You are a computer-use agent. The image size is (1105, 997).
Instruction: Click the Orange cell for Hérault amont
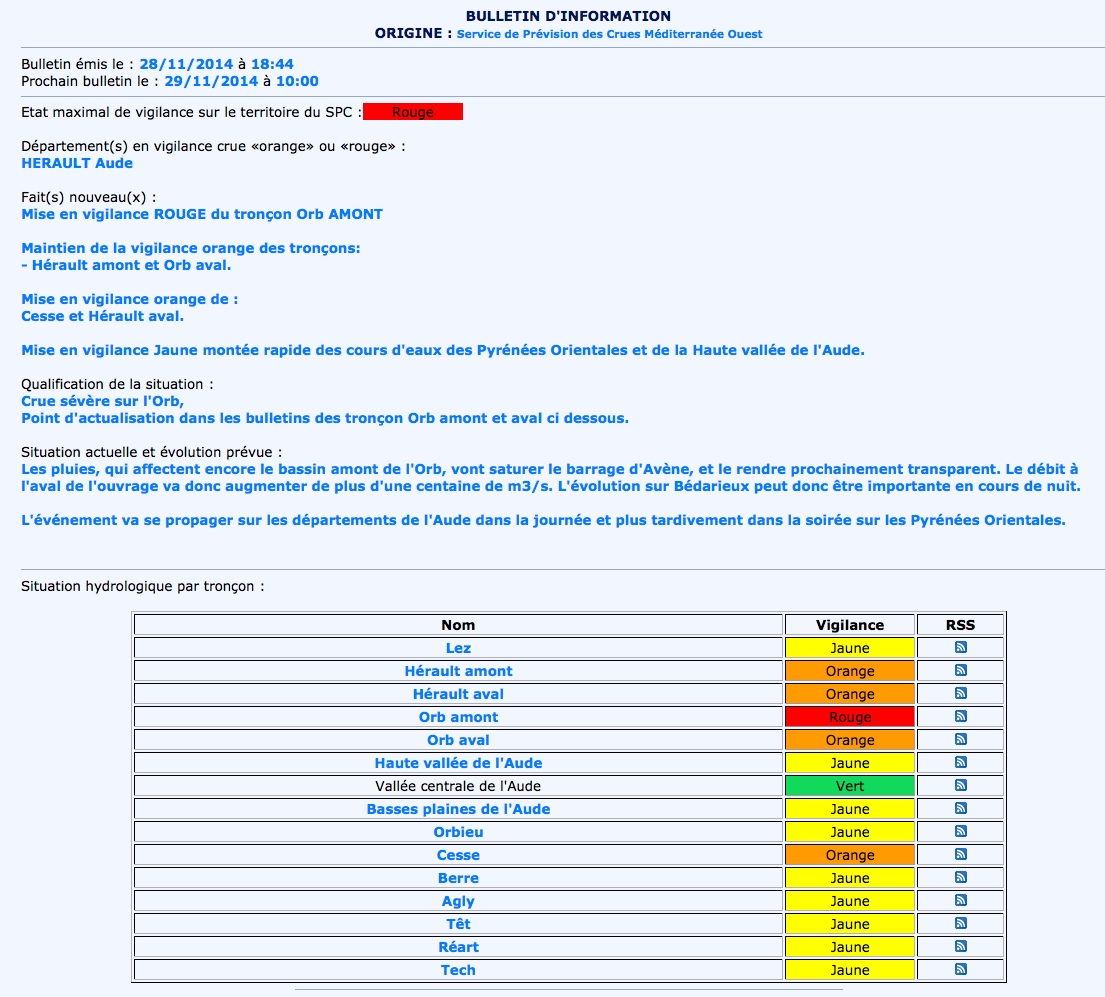pos(850,671)
